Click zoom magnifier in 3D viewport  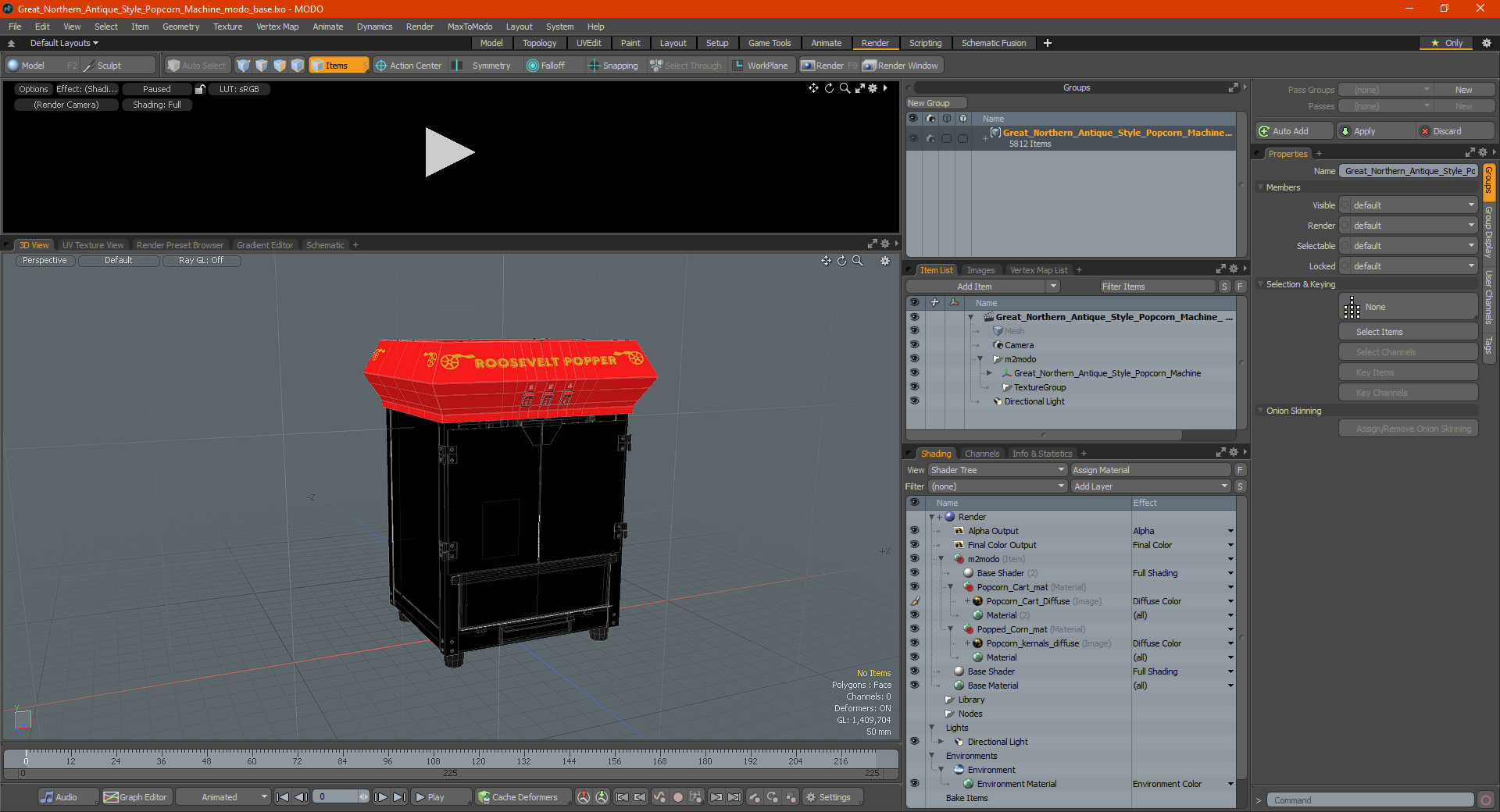[x=858, y=261]
